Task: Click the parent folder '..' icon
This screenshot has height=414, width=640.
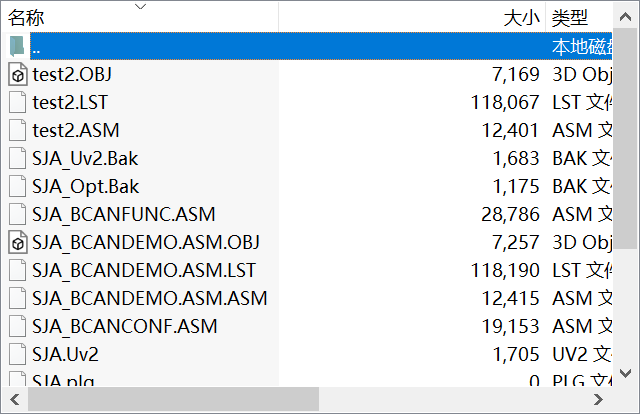Action: pos(18,46)
